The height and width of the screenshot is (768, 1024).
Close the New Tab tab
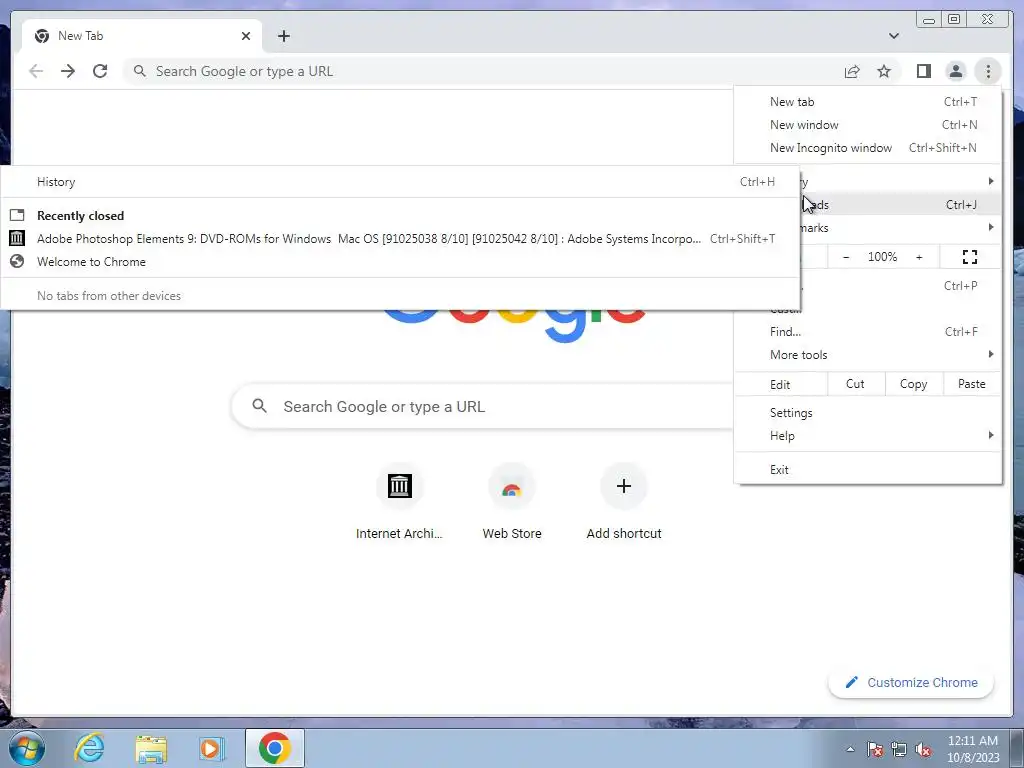point(246,36)
